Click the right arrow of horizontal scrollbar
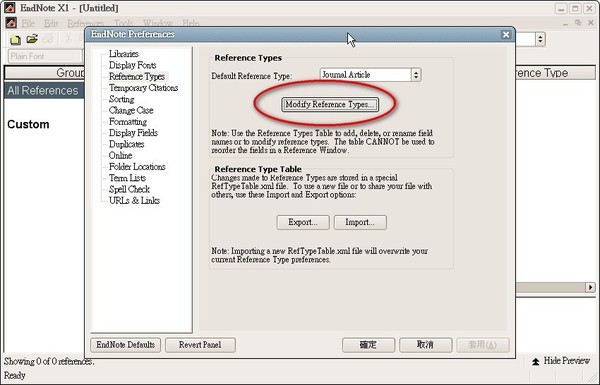This screenshot has width=600, height=385. (x=590, y=287)
